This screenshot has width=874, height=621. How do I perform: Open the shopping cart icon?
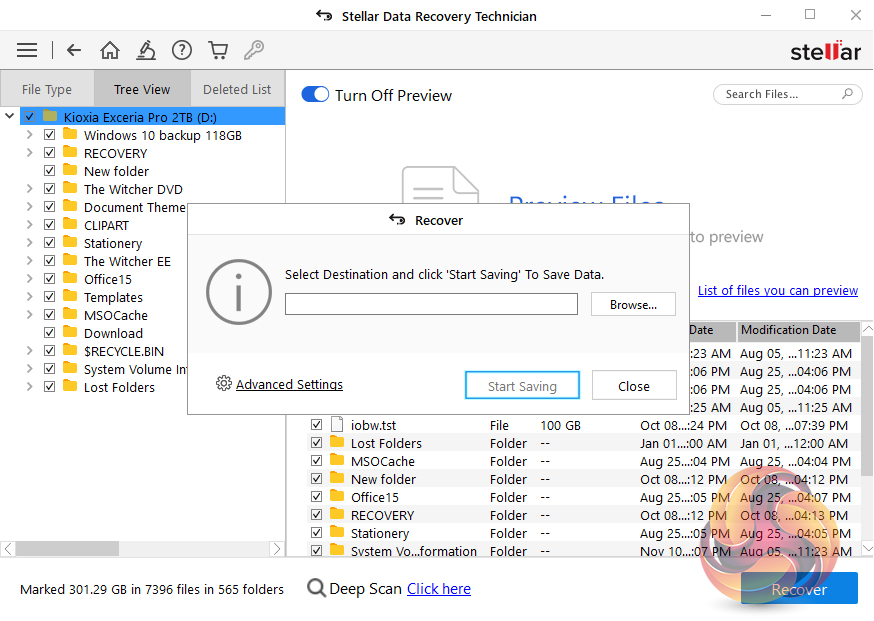point(218,50)
